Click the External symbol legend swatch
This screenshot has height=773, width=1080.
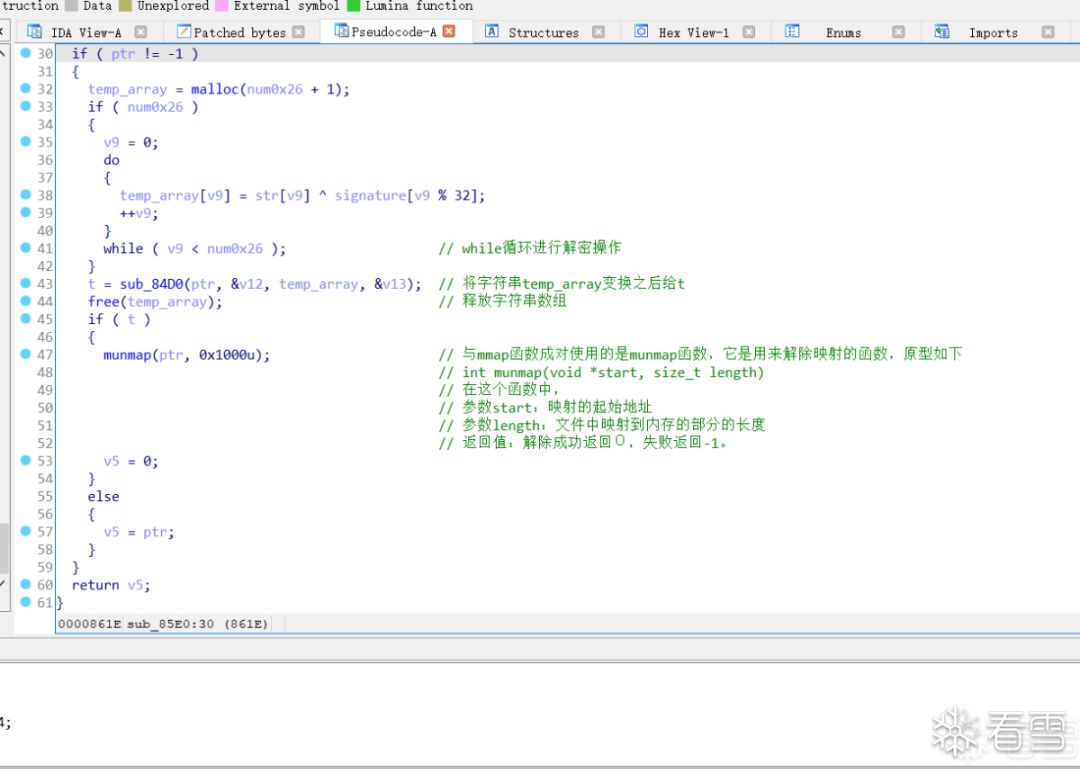[x=222, y=6]
